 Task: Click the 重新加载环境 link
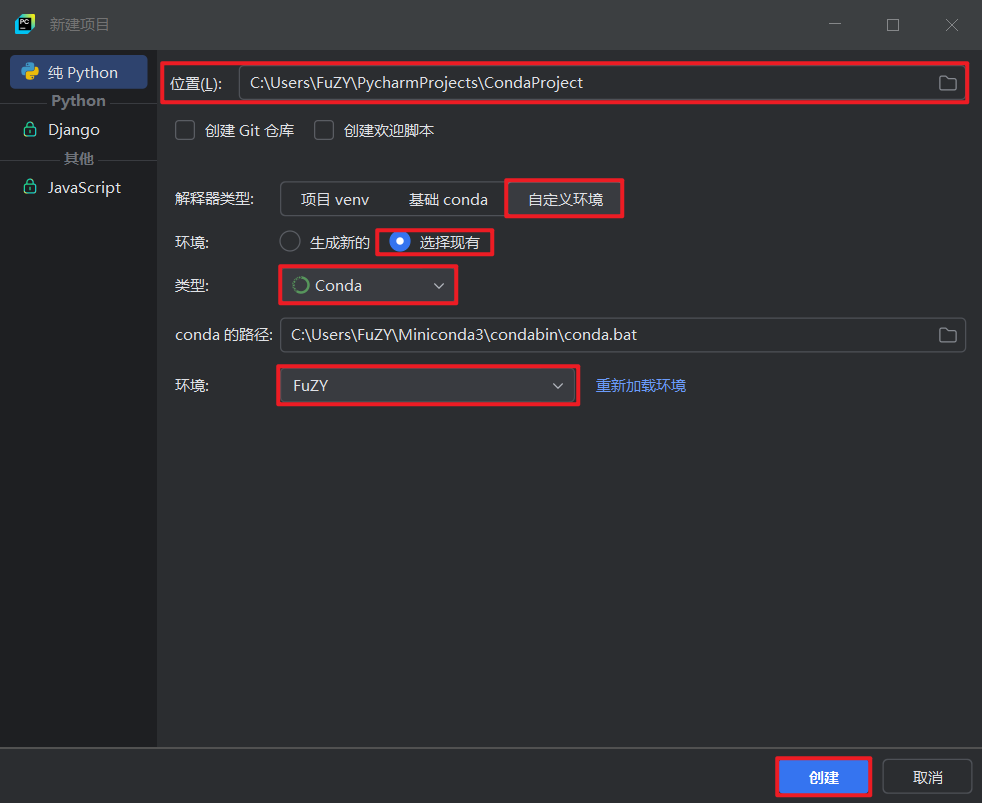point(640,385)
